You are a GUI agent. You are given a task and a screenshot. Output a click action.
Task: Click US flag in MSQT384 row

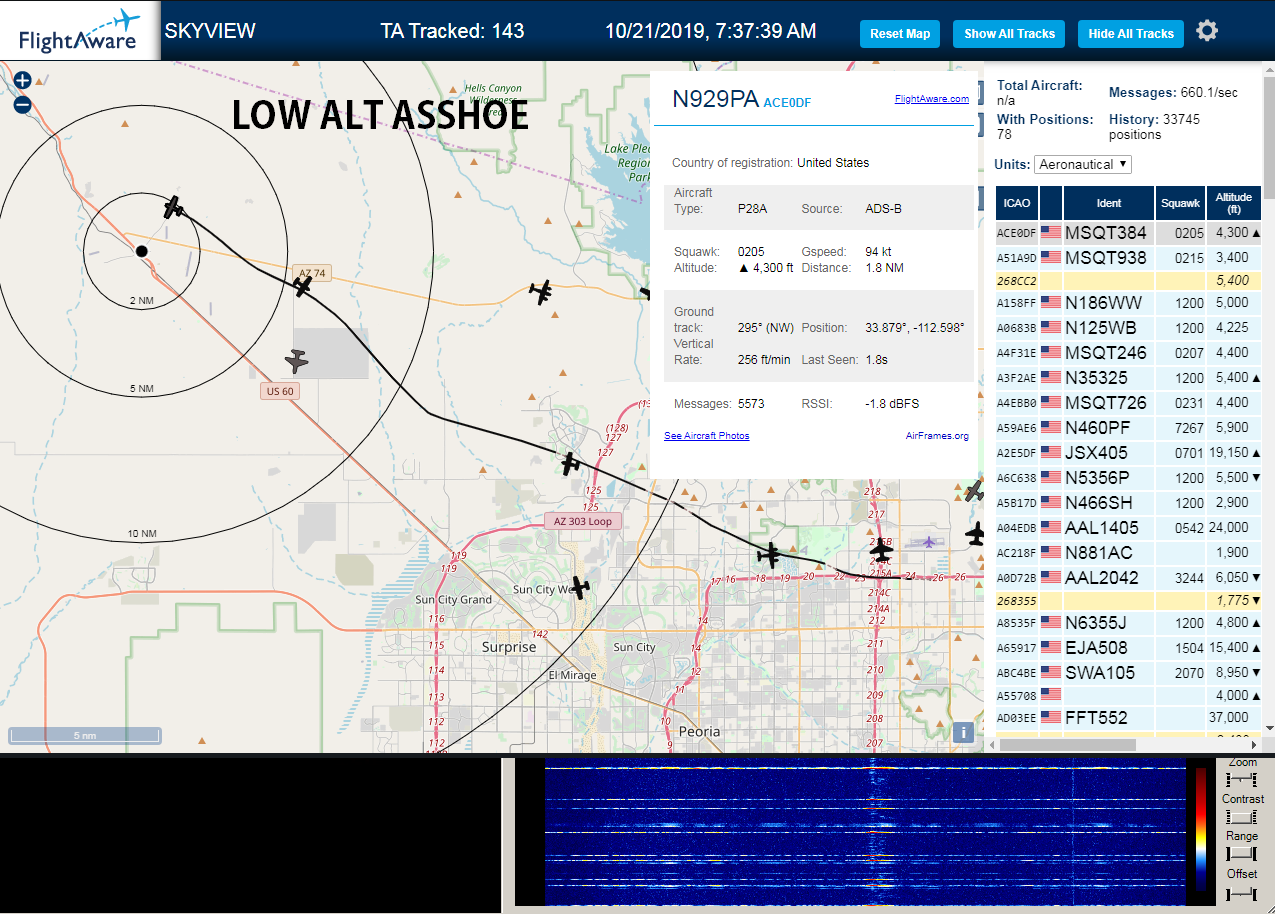click(1050, 233)
